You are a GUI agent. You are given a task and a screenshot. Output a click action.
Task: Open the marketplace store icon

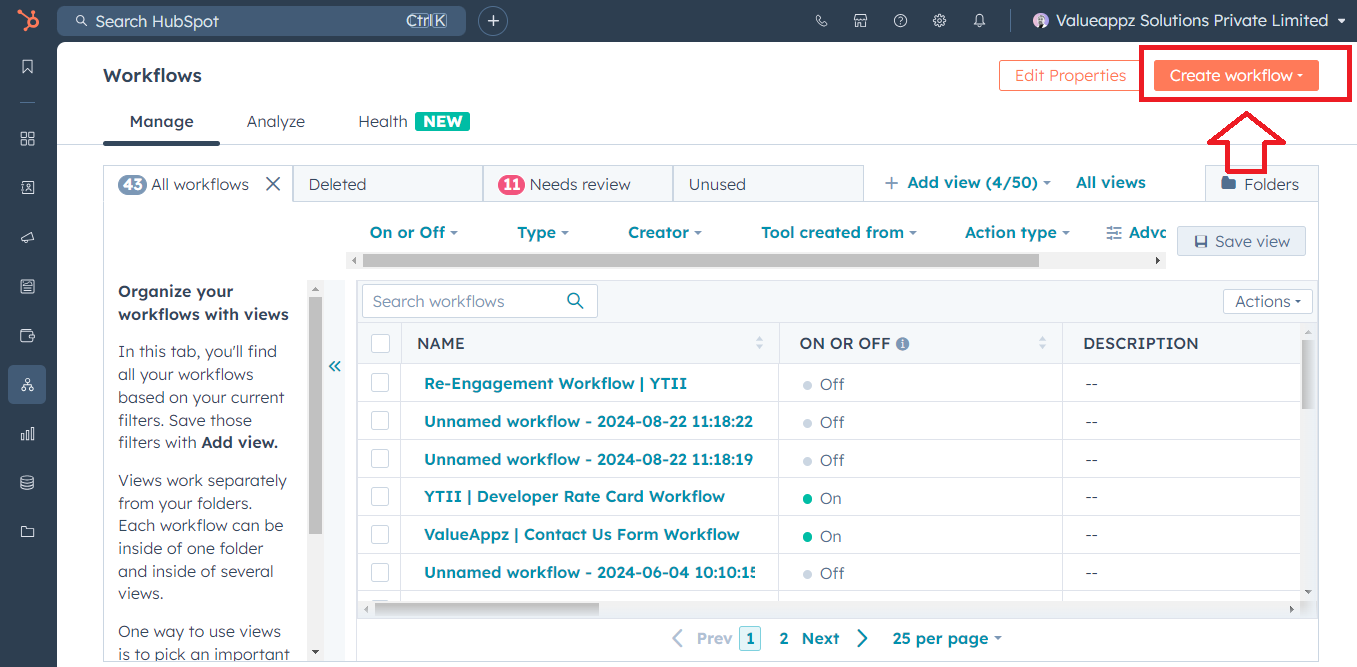pyautogui.click(x=860, y=21)
